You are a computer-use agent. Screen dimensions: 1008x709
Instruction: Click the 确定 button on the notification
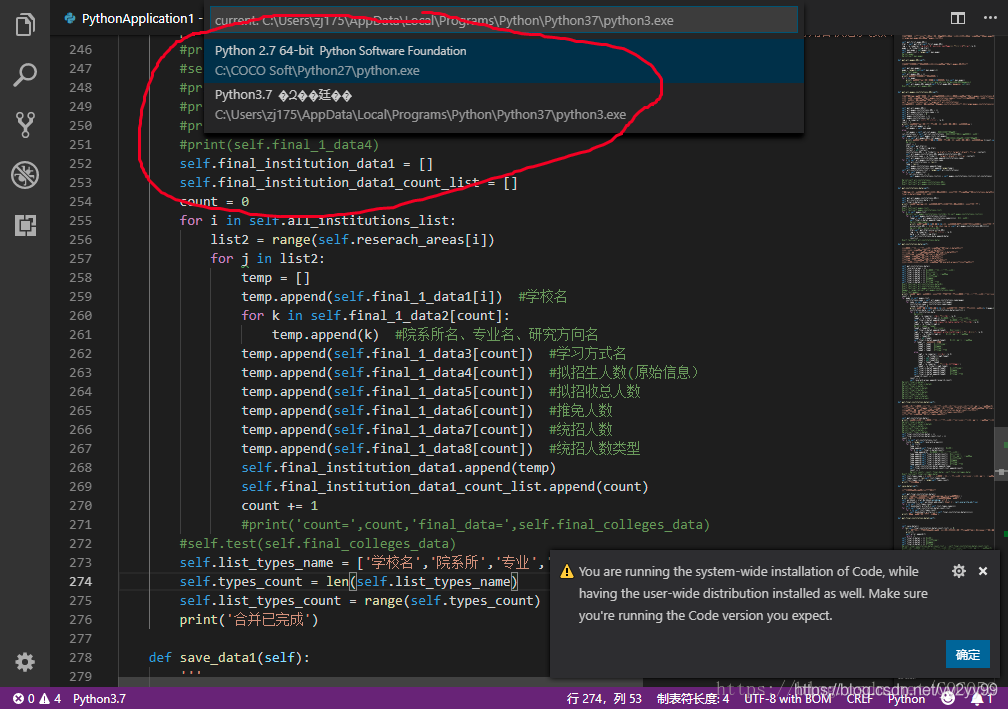(967, 654)
